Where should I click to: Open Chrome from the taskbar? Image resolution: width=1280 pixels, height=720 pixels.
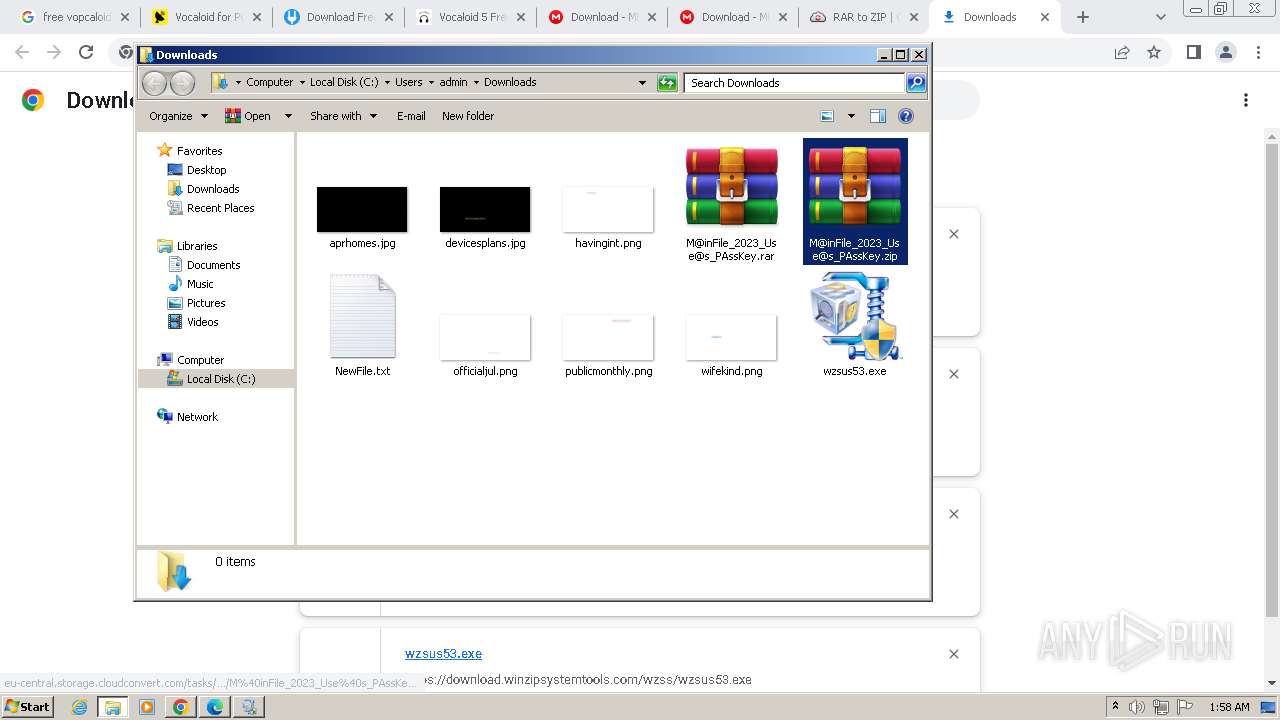point(181,707)
